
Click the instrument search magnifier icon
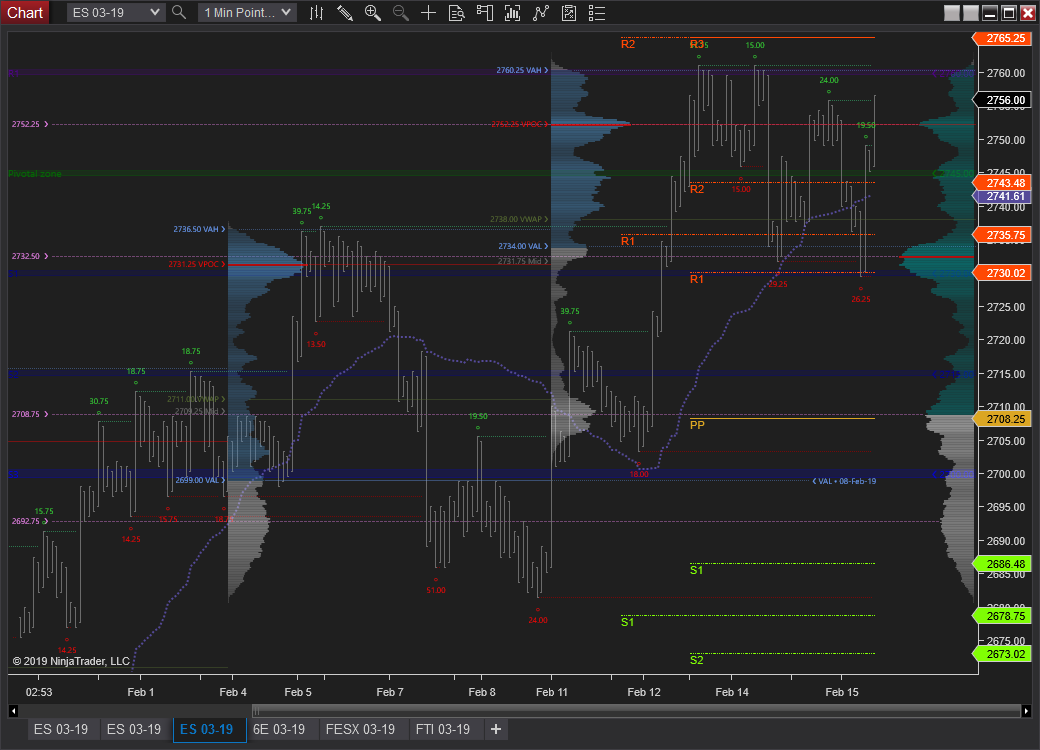[x=178, y=12]
